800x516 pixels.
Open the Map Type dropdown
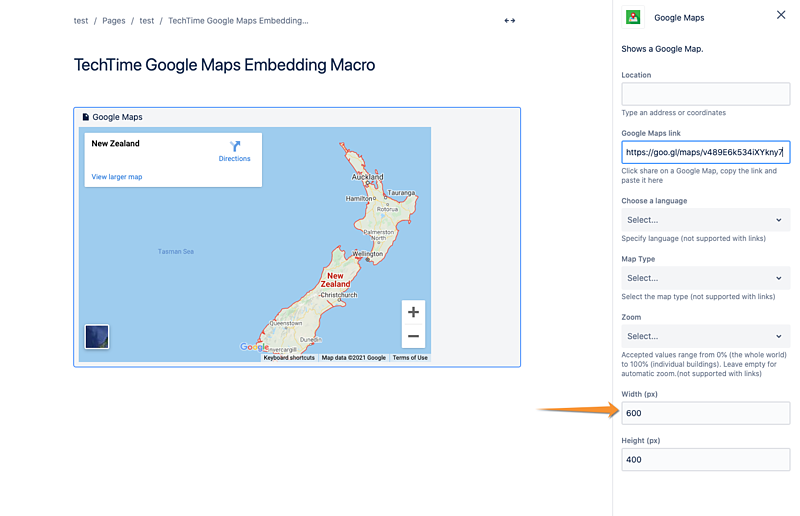click(706, 278)
